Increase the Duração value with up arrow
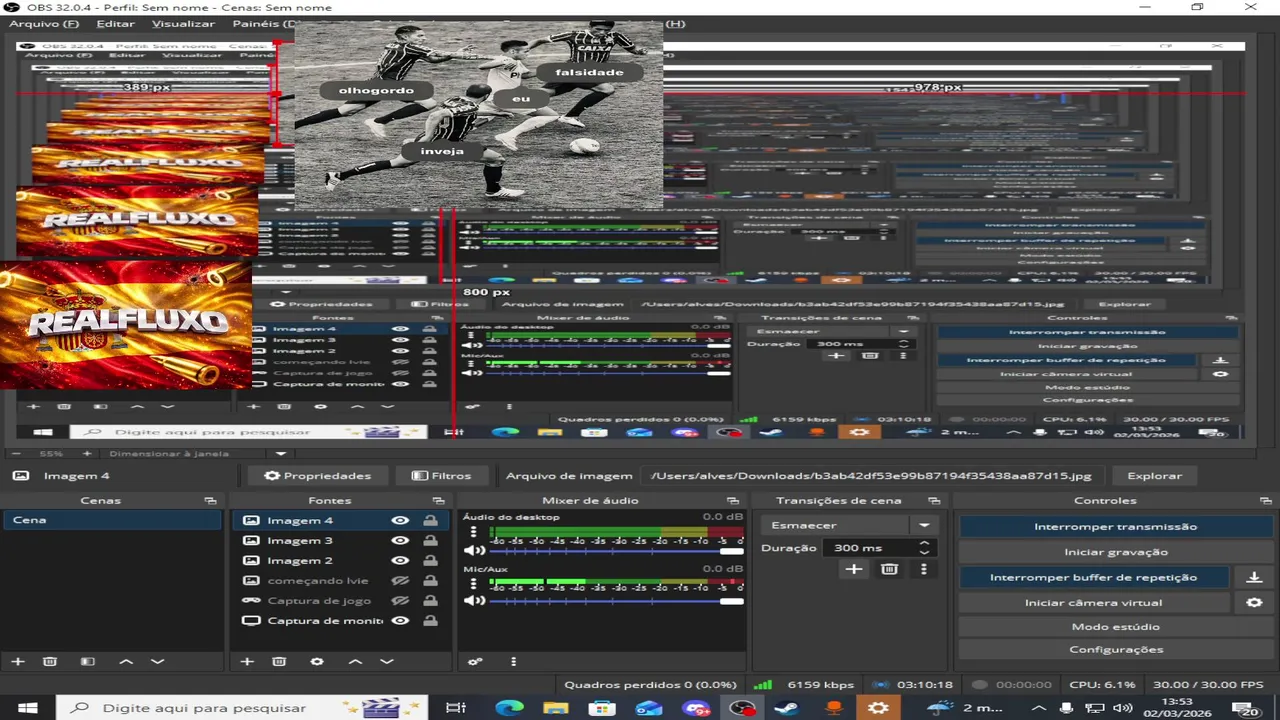The width and height of the screenshot is (1280, 720). tap(924, 543)
